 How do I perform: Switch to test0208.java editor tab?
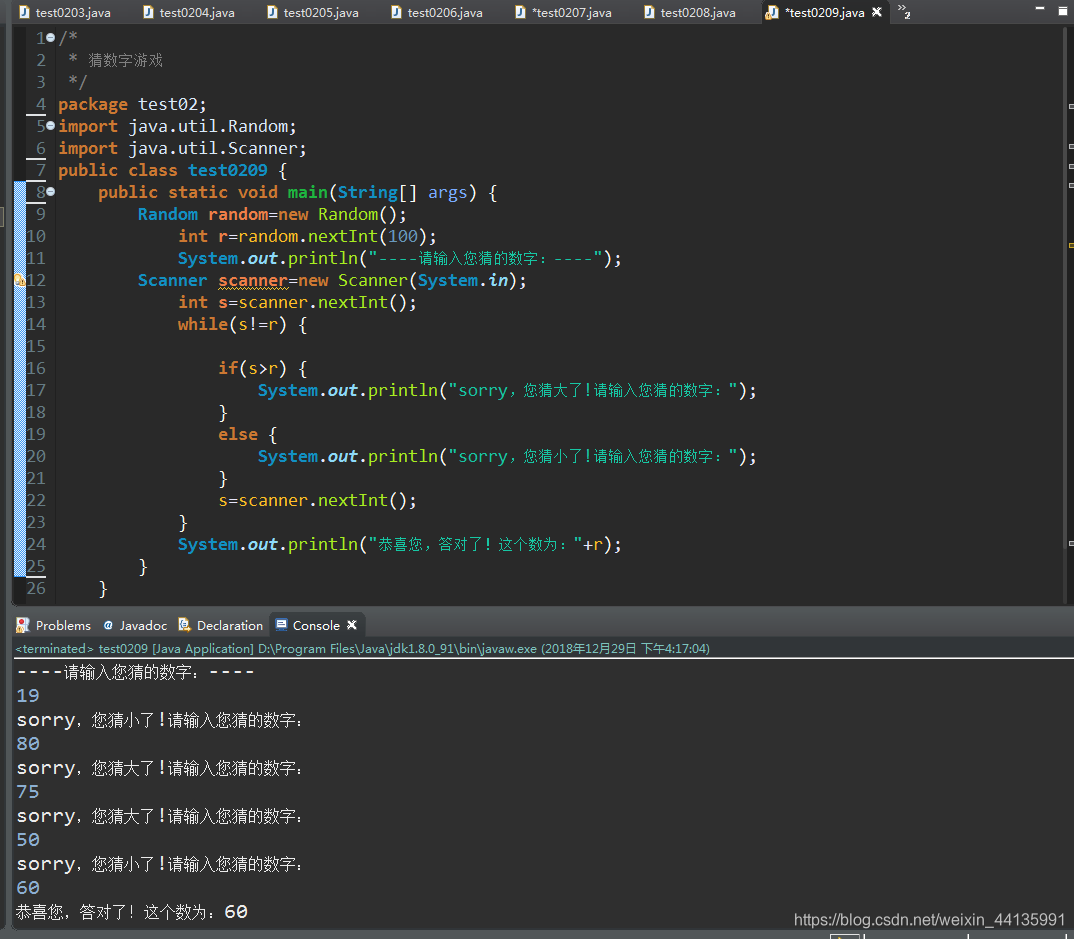pos(690,12)
